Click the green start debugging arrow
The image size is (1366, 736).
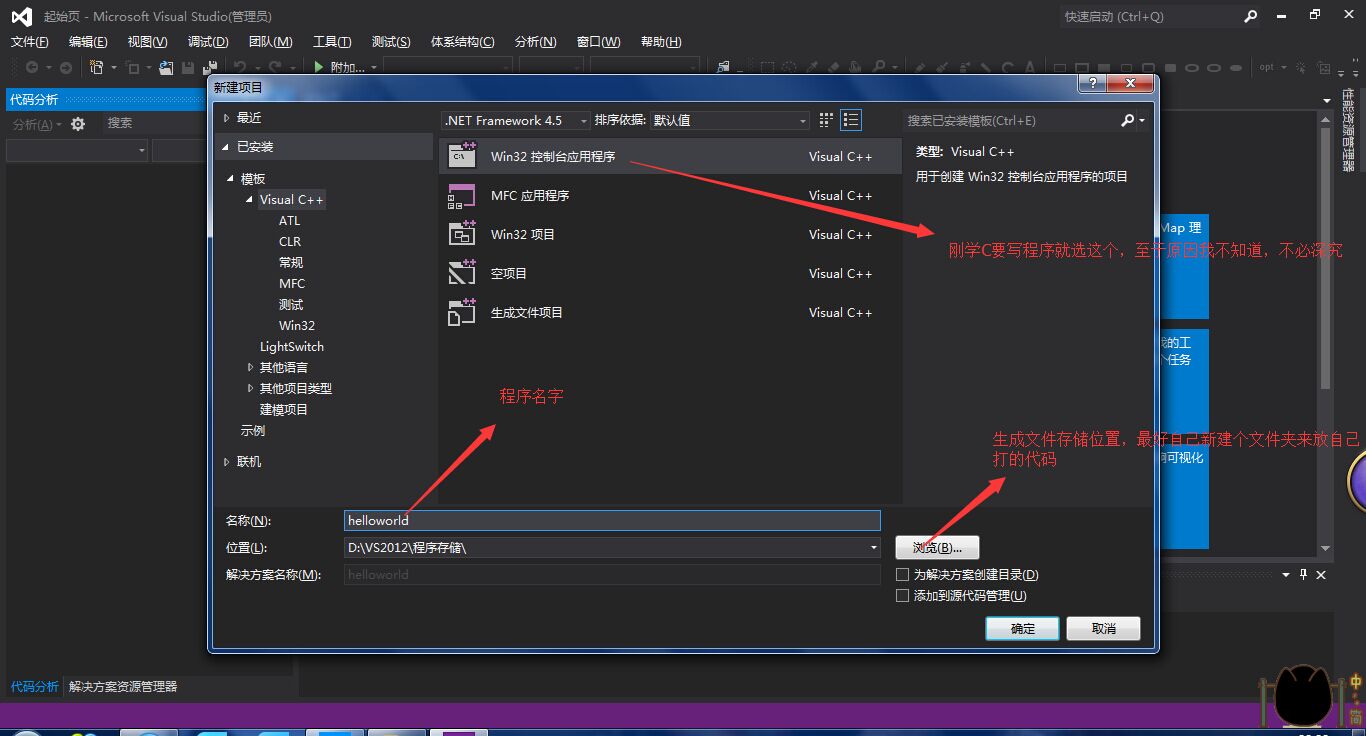click(319, 67)
